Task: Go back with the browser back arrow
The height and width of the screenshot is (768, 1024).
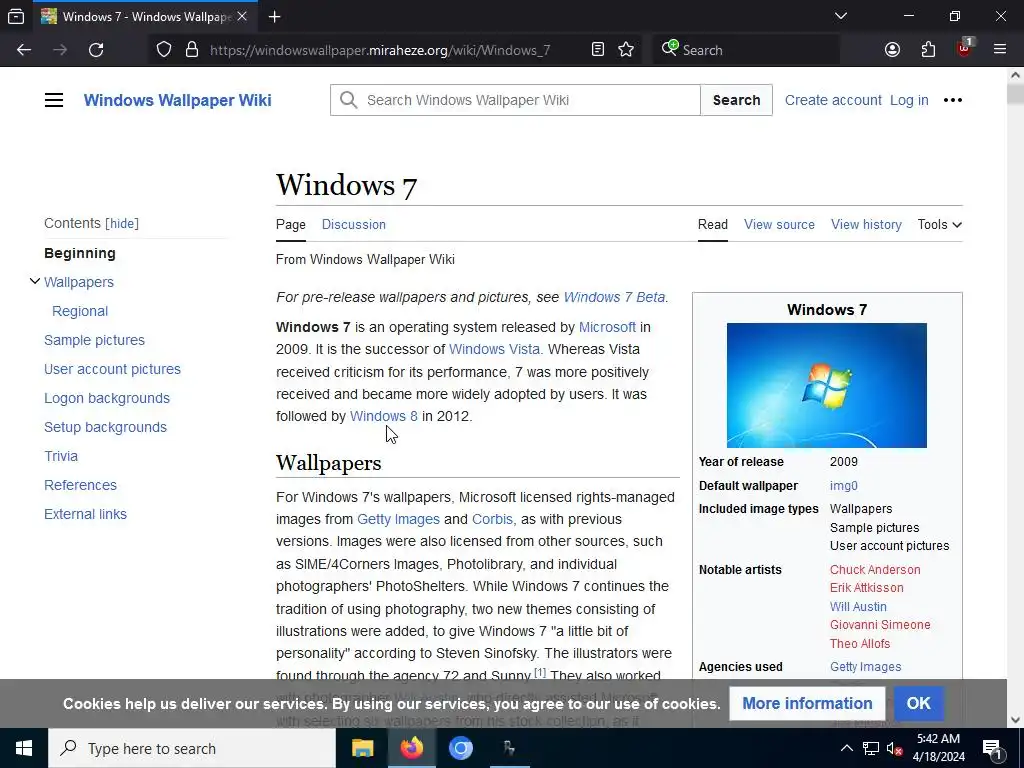Action: 24,50
